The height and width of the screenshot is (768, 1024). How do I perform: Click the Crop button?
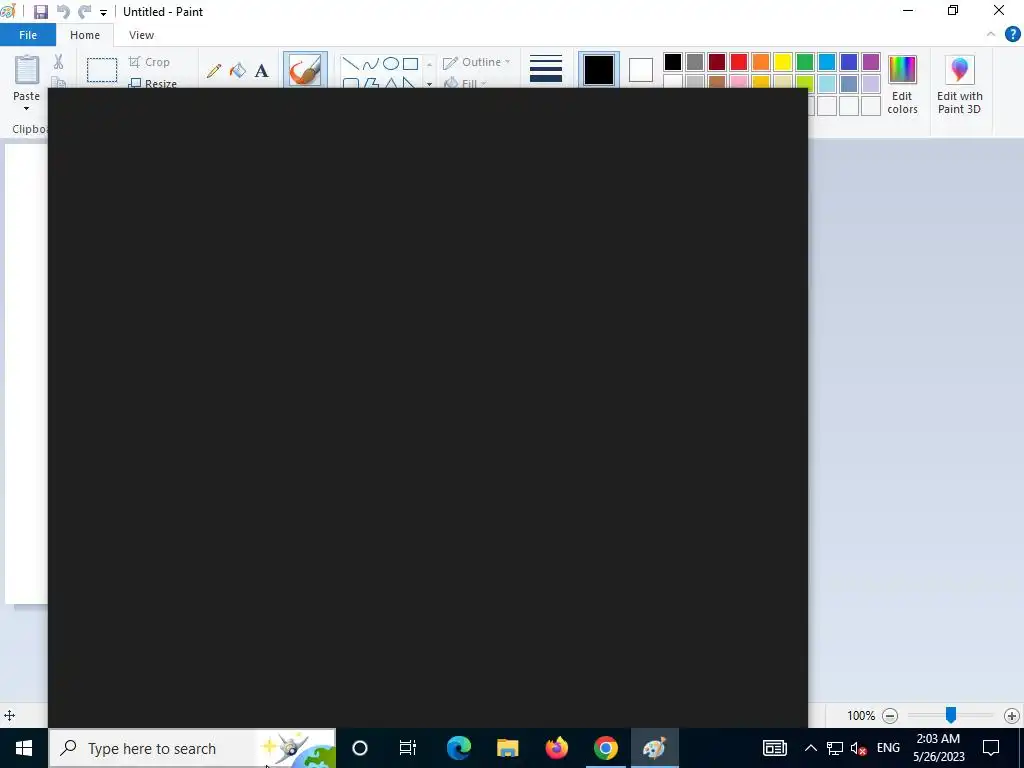[150, 62]
